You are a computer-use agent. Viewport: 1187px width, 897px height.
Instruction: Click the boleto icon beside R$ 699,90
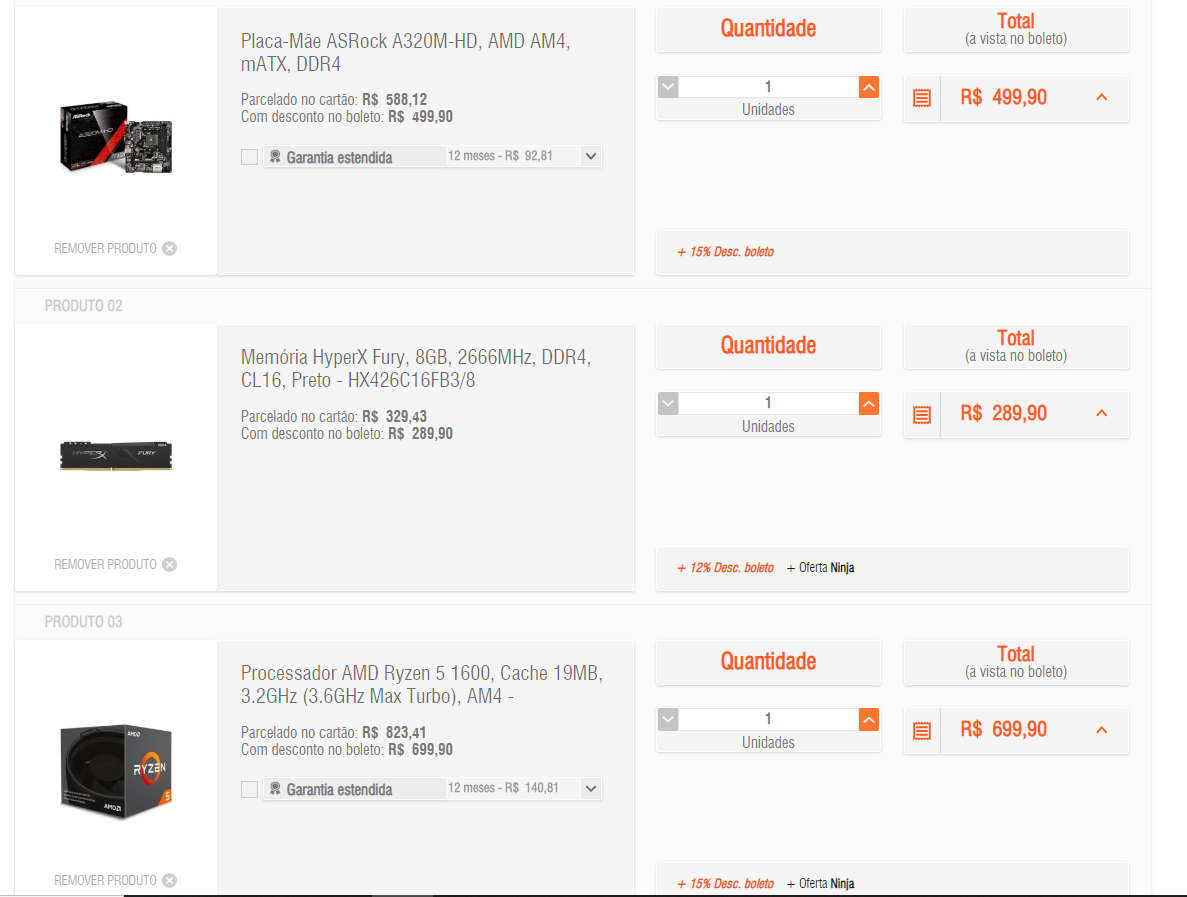[x=921, y=730]
